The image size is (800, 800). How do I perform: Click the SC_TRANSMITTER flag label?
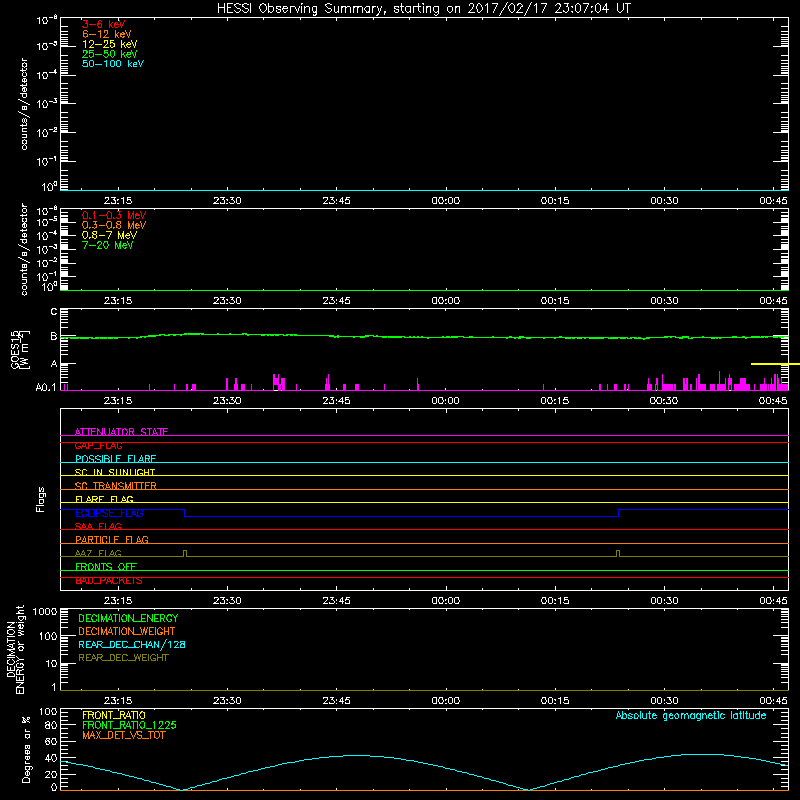click(116, 486)
